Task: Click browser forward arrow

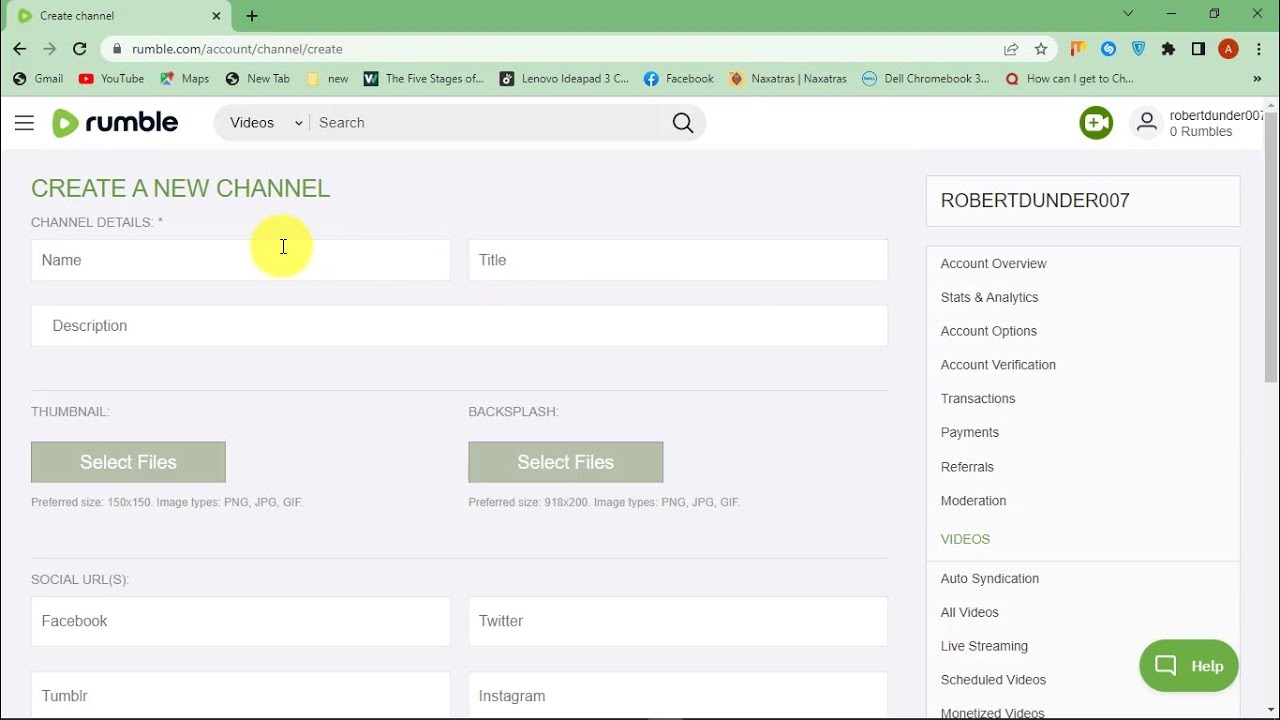Action: (50, 49)
